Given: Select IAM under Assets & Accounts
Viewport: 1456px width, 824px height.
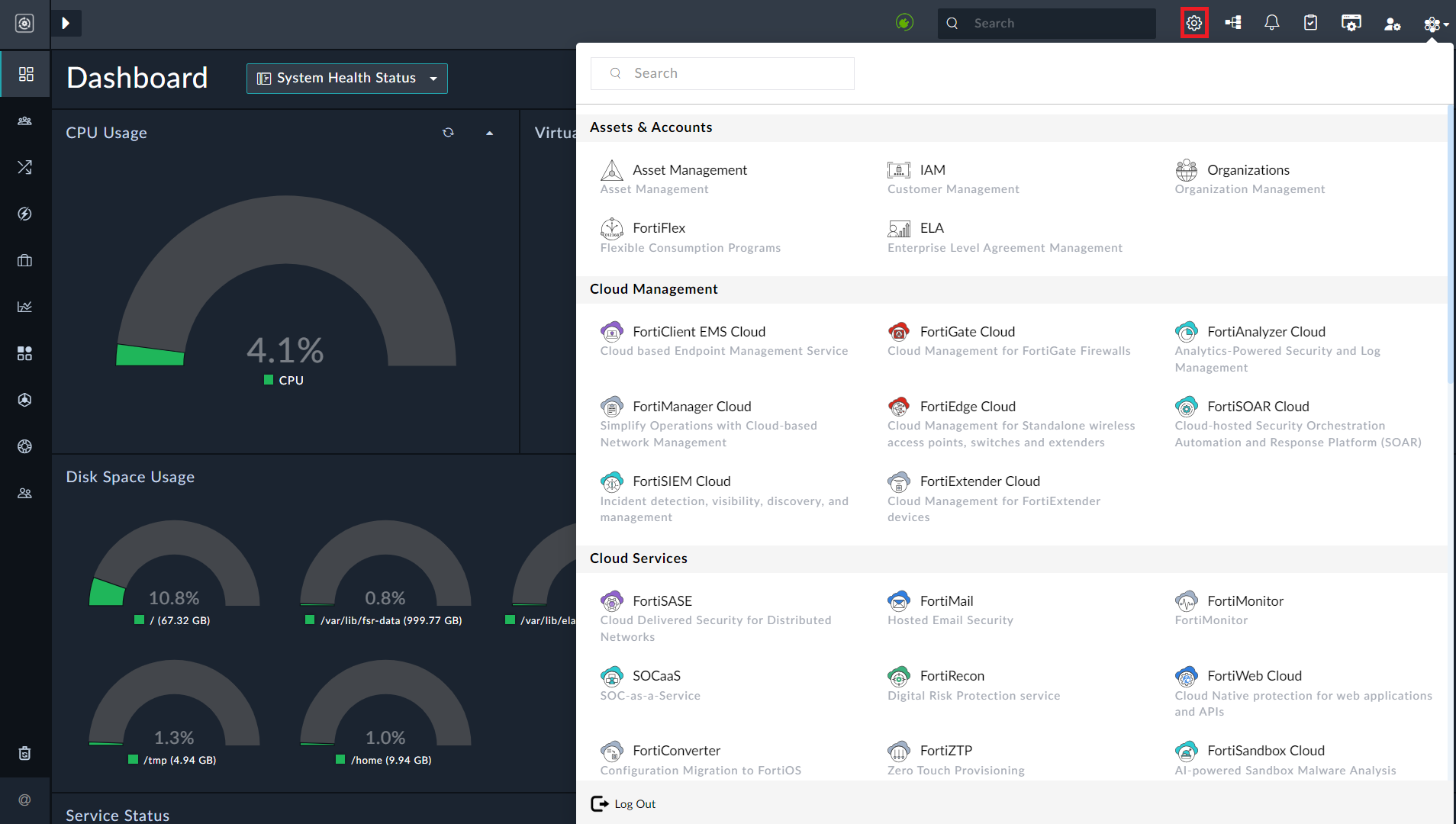Looking at the screenshot, I should coord(932,169).
